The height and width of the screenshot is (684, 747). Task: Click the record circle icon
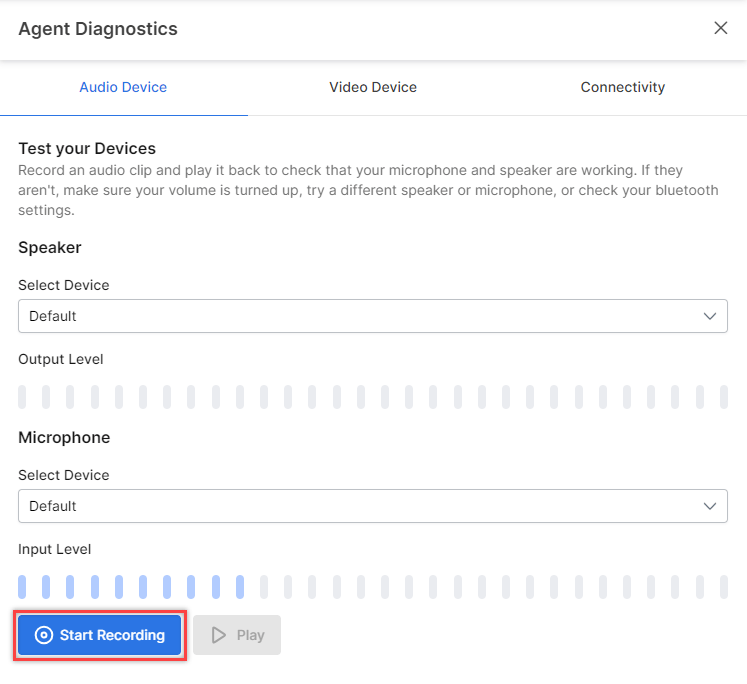point(44,635)
